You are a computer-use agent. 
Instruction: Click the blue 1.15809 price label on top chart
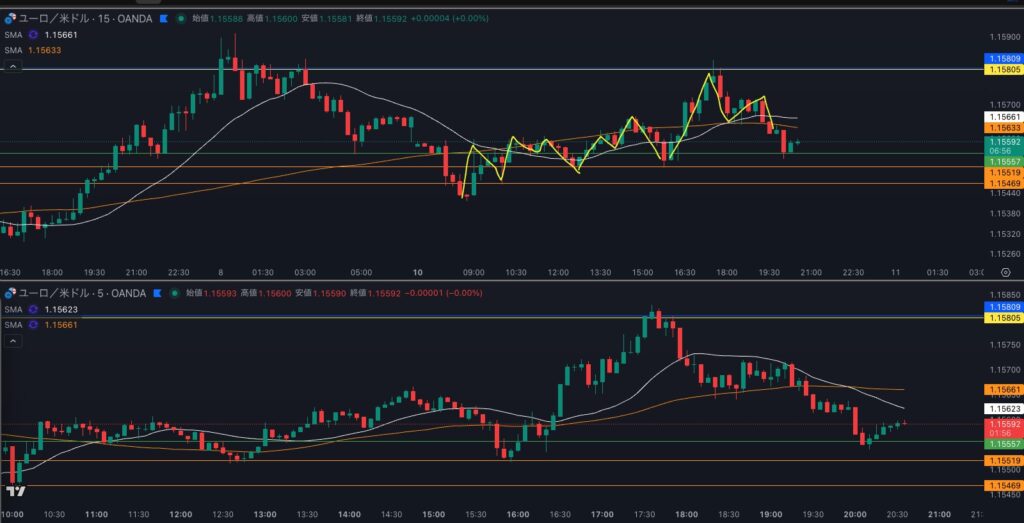click(1004, 59)
